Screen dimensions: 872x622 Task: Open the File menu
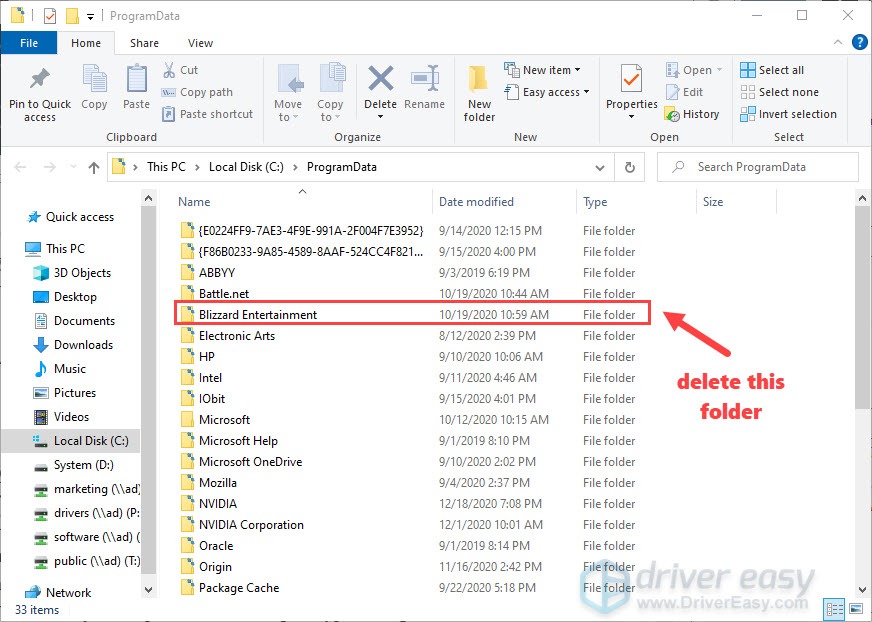click(29, 43)
